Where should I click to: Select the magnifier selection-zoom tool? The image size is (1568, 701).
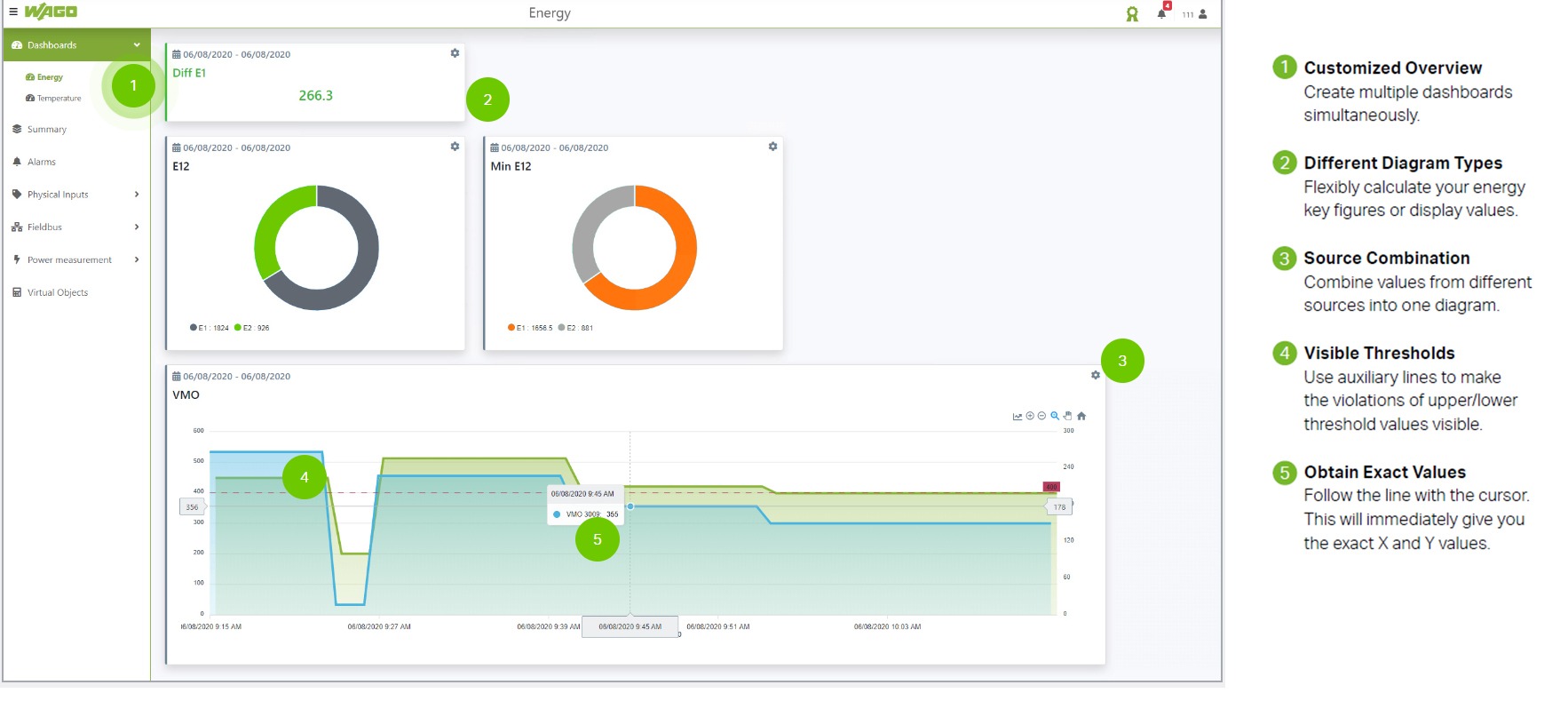coord(1055,416)
